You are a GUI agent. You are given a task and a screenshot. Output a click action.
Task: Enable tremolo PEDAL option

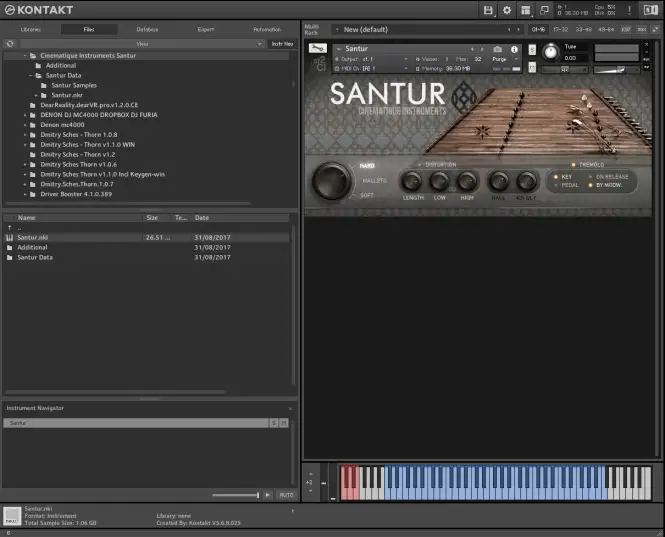556,185
